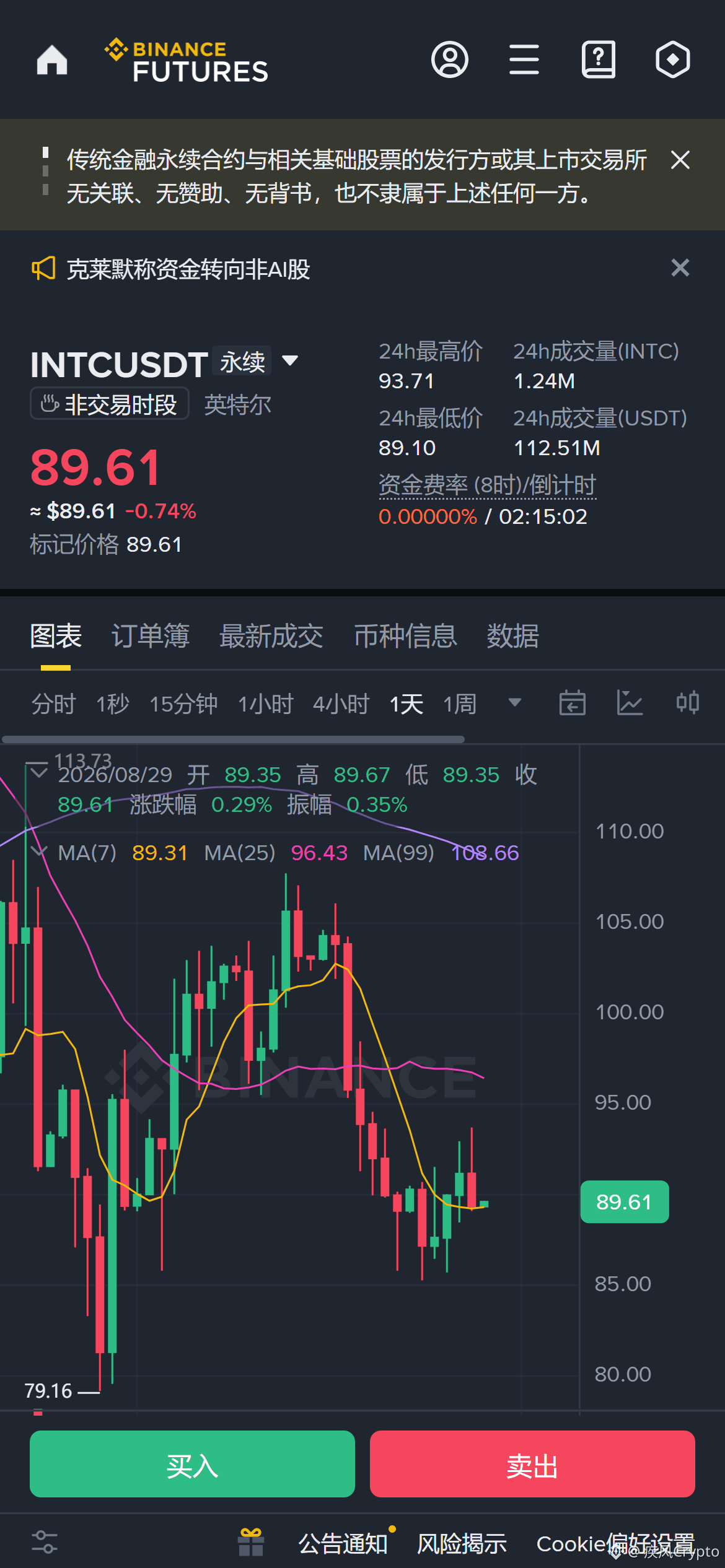
Task: Click the 英特尔 company name label
Action: pyautogui.click(x=238, y=404)
